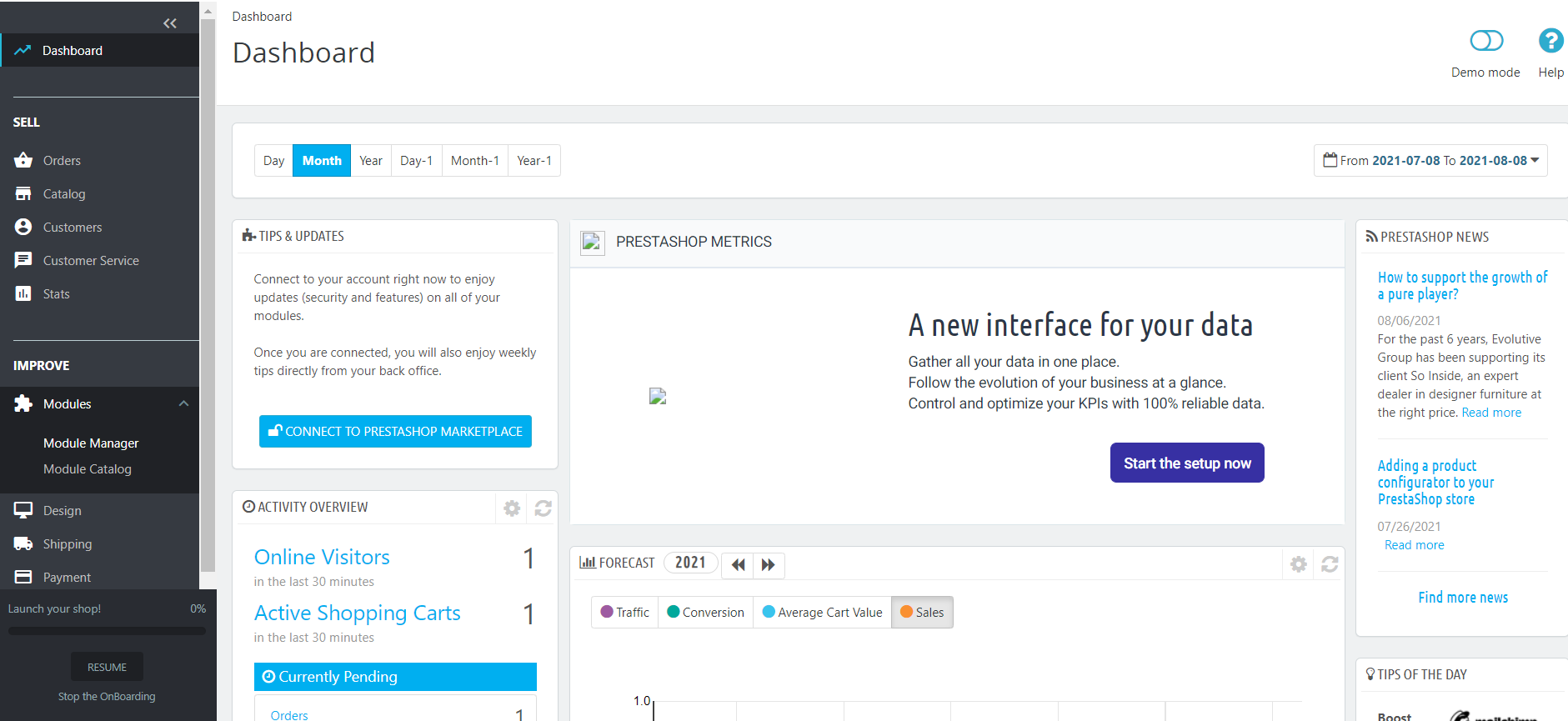Click the Payment card icon

tap(23, 577)
